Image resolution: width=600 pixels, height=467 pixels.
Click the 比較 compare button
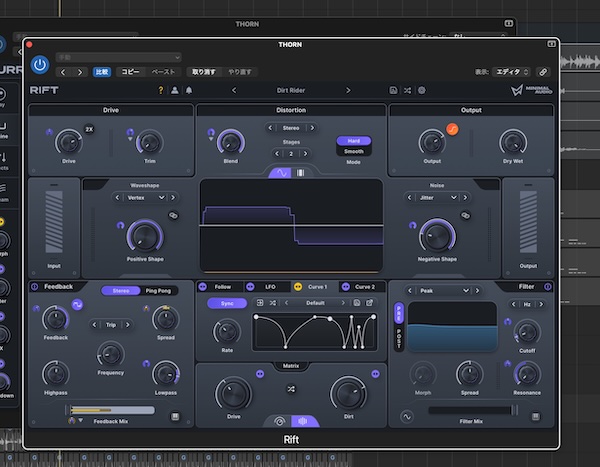(x=102, y=72)
